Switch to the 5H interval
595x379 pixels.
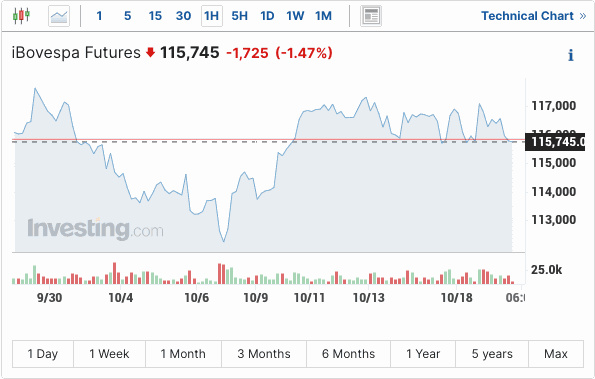point(239,16)
